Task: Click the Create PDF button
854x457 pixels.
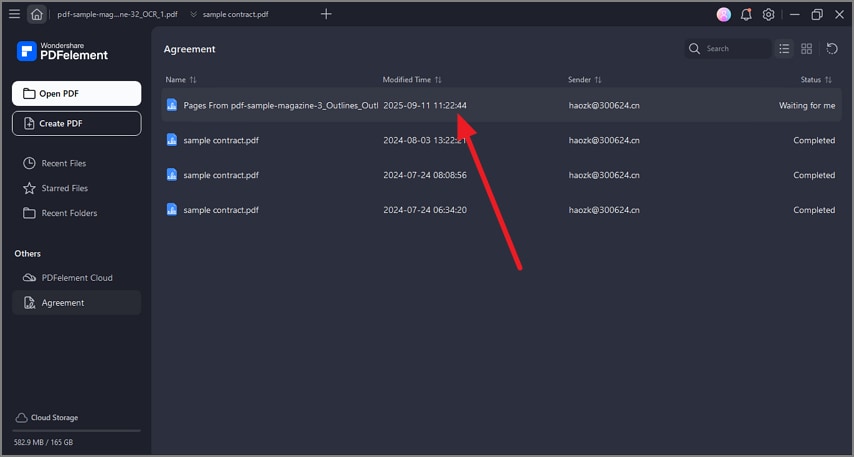Action: coord(76,123)
